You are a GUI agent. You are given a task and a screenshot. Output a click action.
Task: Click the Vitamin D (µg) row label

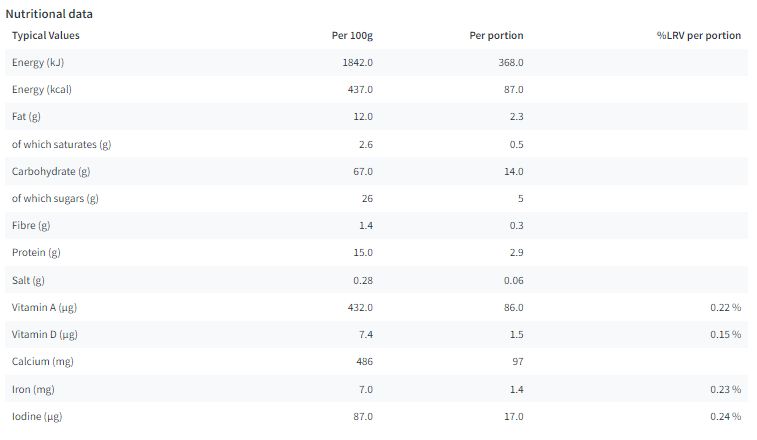(x=44, y=335)
